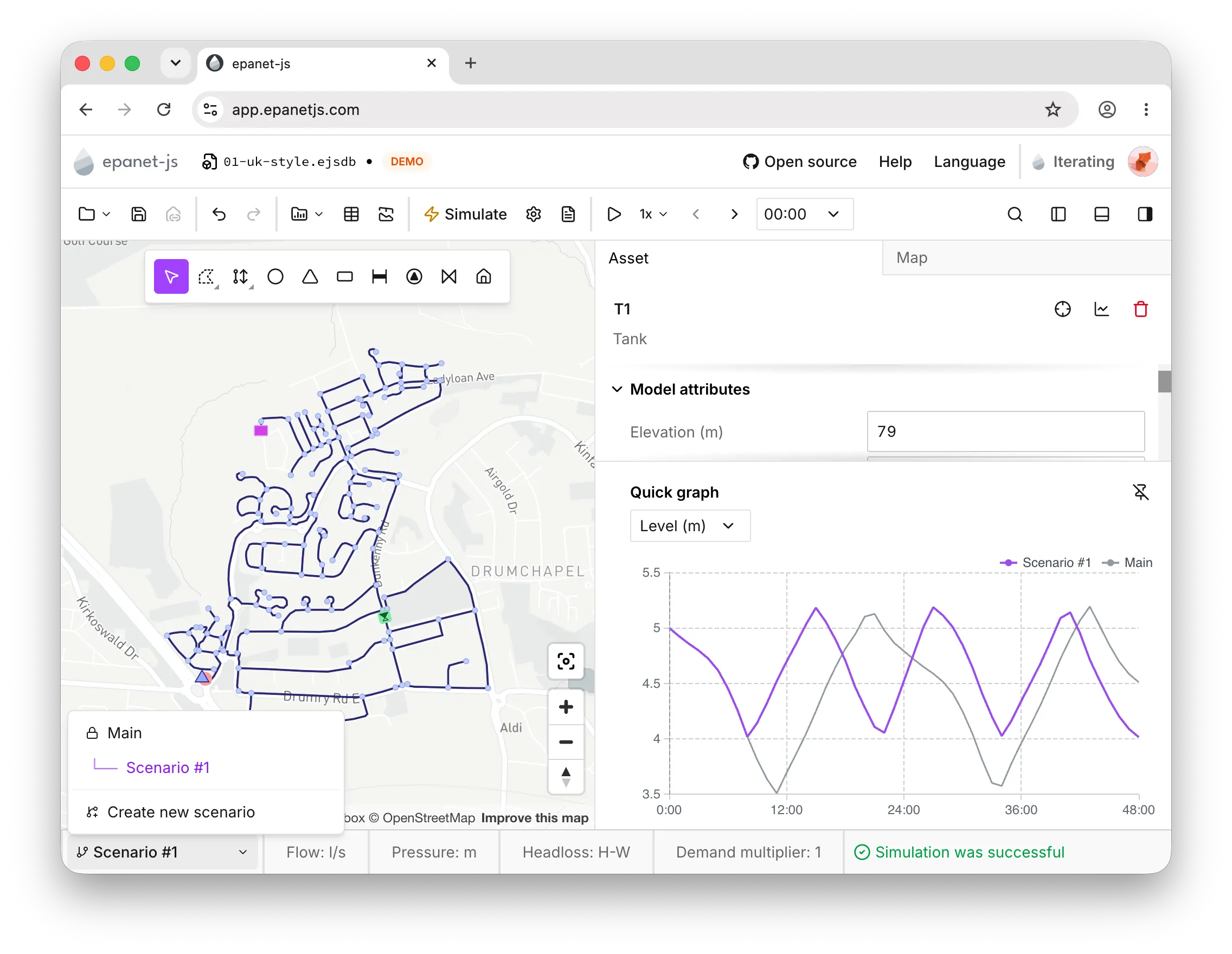Screen dimensions: 1232x954
Task: Undo the last action
Action: 219,214
